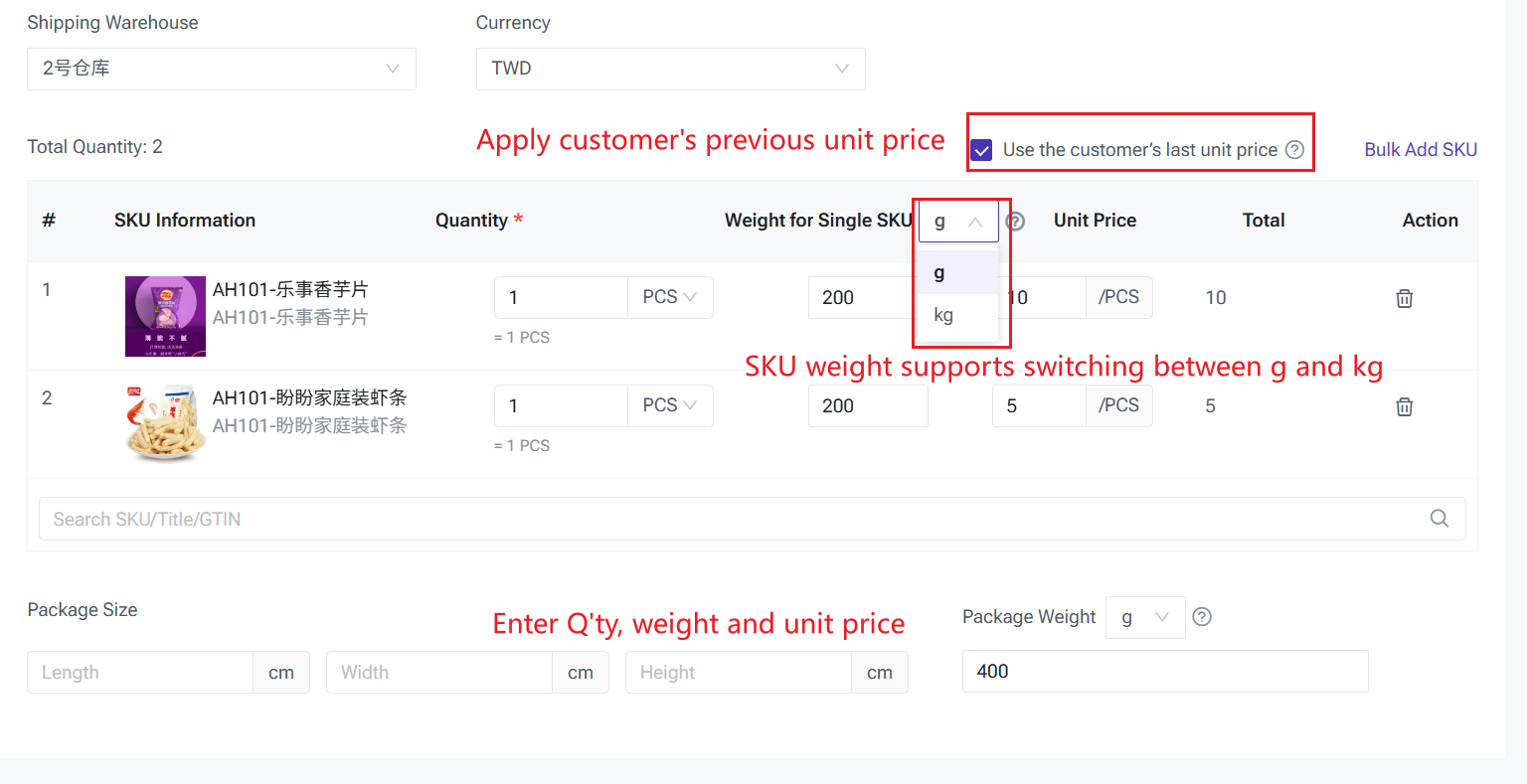Open the Shipping Warehouse dropdown
This screenshot has height=784, width=1527.
(x=221, y=69)
